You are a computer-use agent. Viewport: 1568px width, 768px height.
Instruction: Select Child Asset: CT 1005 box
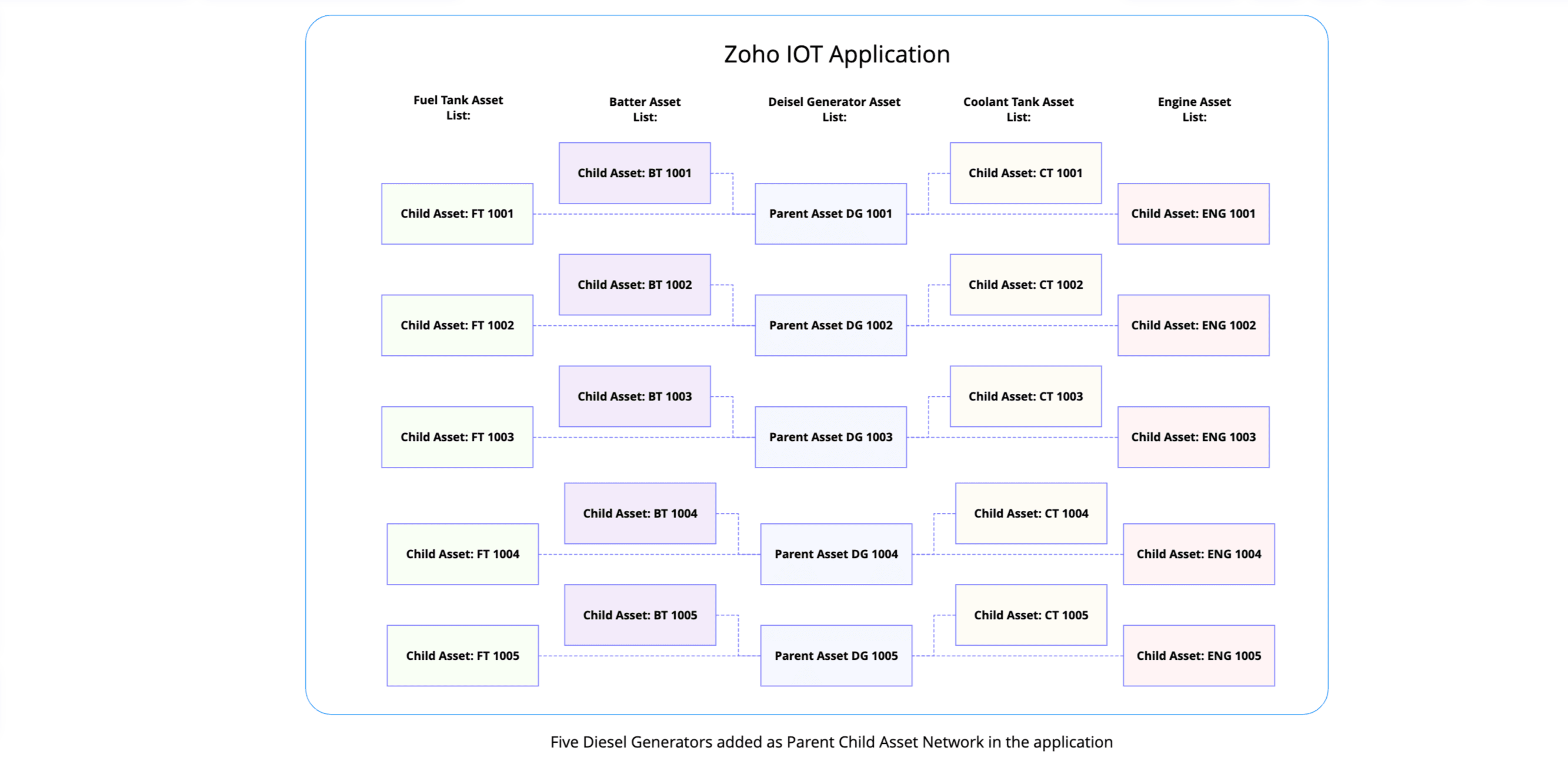(1030, 615)
